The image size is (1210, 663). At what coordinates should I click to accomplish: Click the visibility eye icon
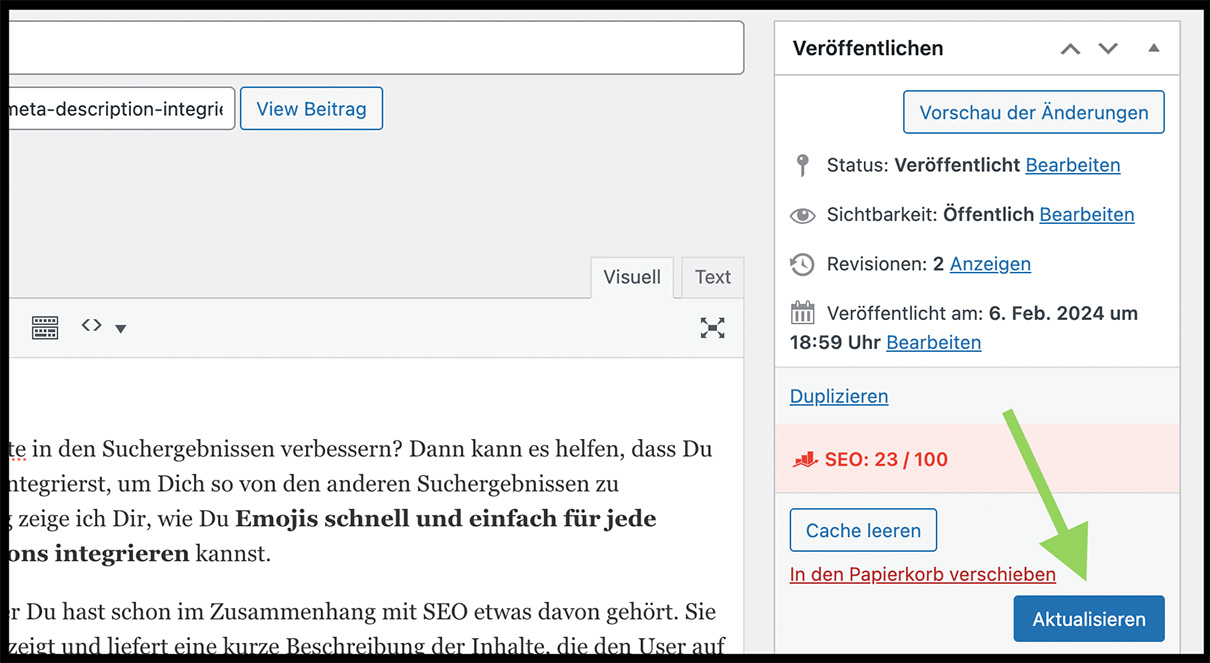click(x=802, y=215)
